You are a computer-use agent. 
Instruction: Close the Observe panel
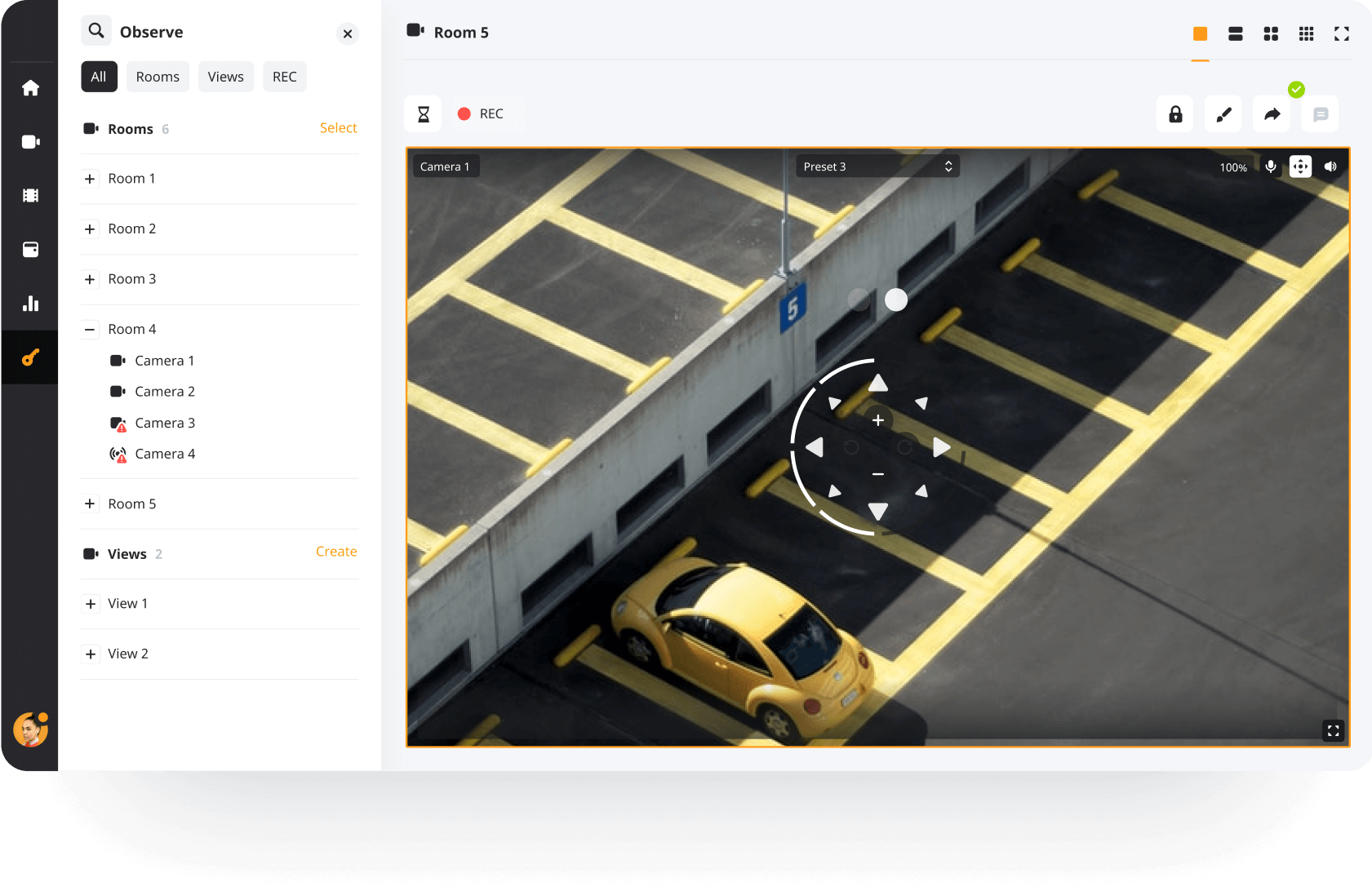348,33
